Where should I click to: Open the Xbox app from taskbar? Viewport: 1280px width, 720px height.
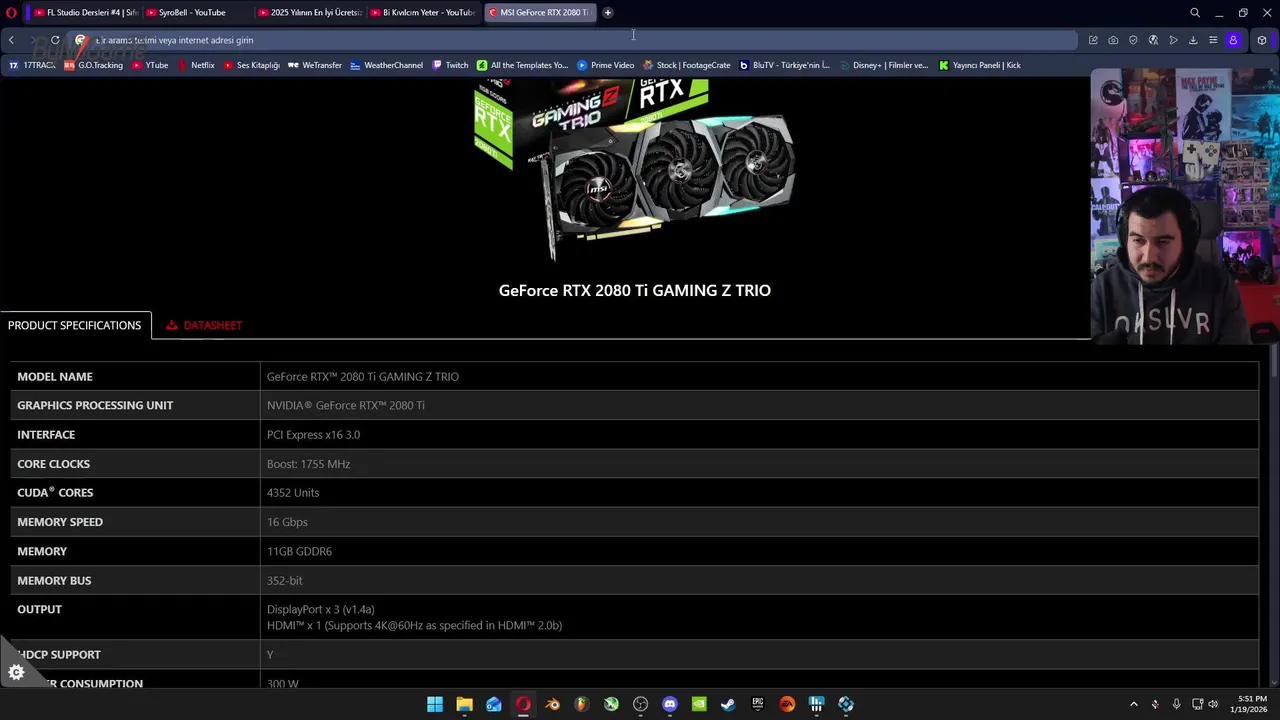(611, 704)
